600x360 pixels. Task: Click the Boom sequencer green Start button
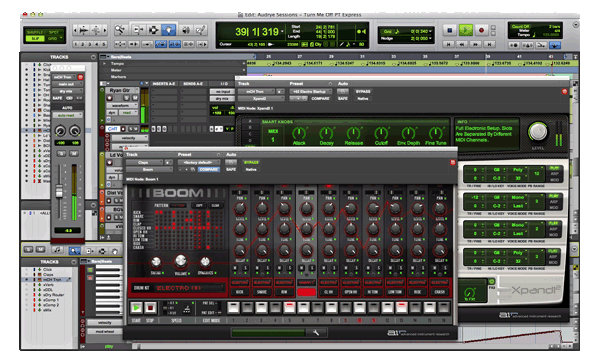coord(136,307)
